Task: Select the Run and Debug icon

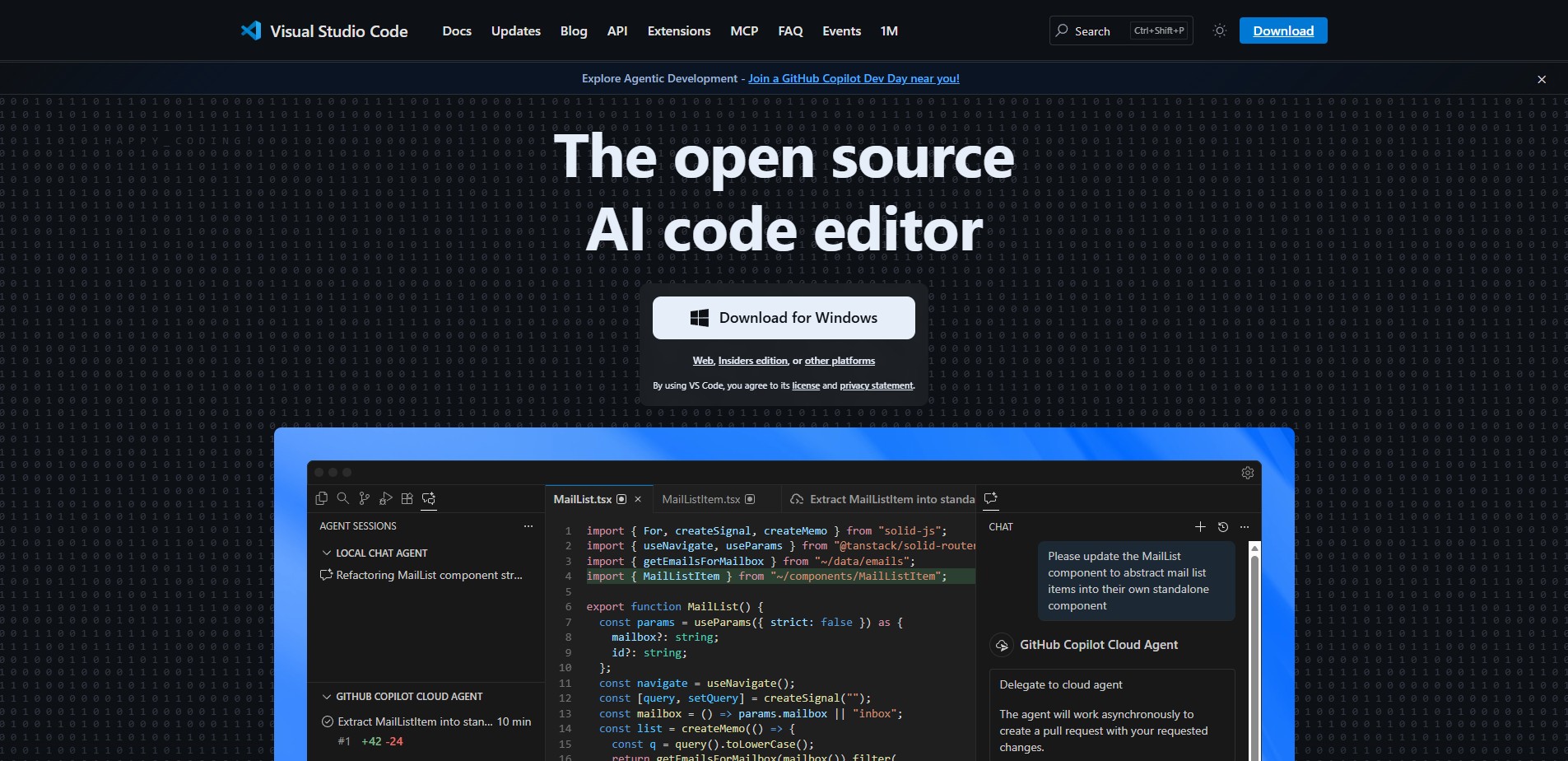Action: click(x=385, y=498)
